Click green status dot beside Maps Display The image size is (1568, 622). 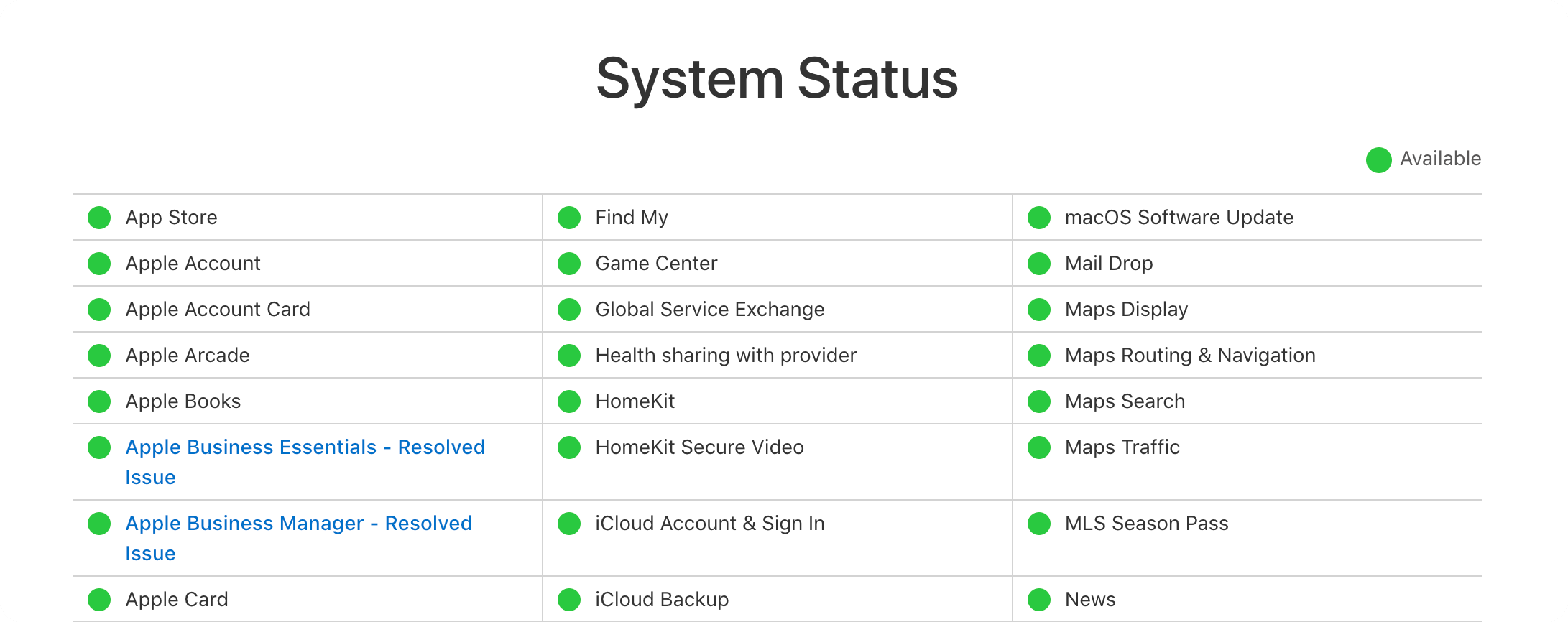(x=1039, y=310)
